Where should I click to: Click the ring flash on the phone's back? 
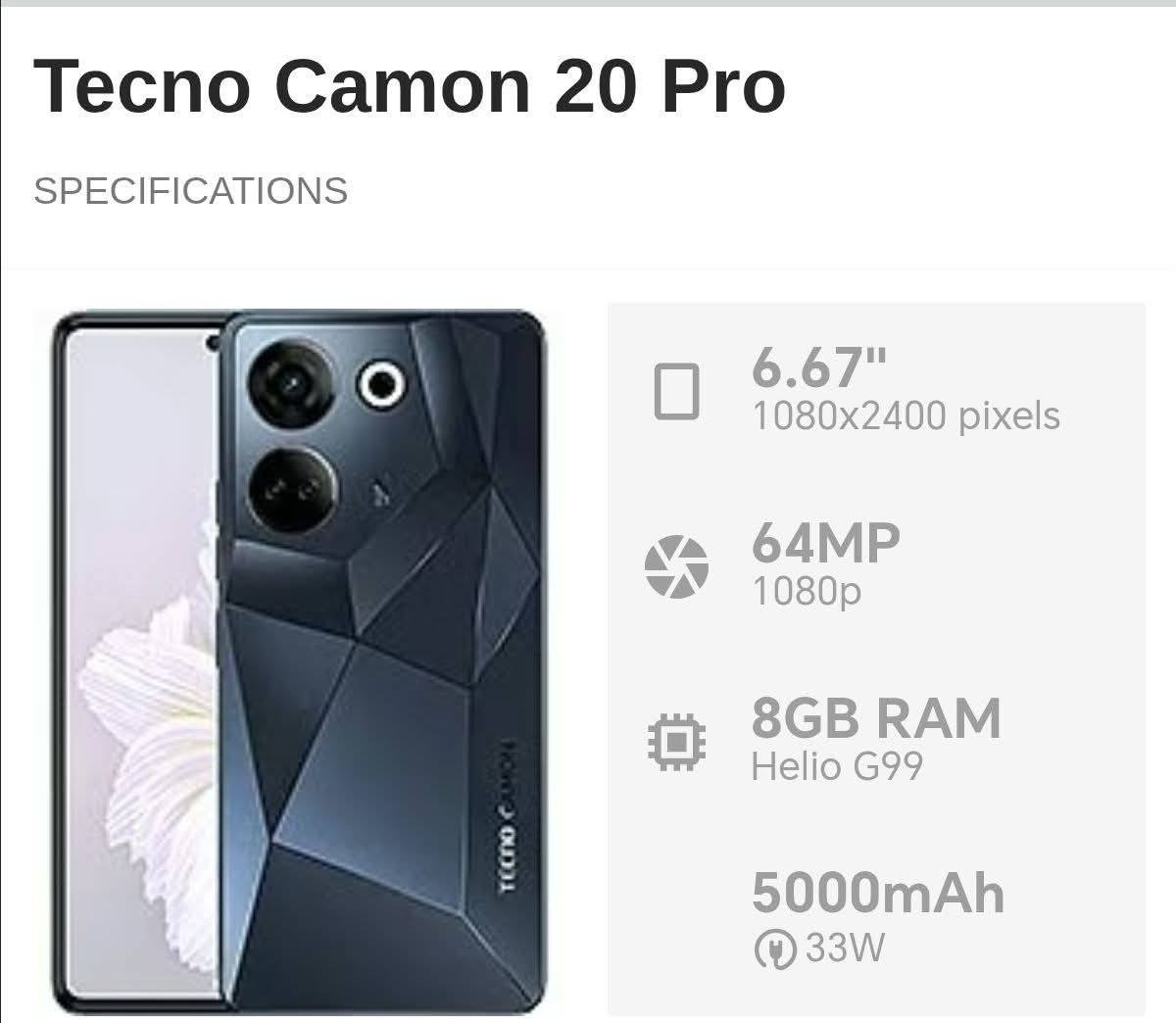point(380,383)
